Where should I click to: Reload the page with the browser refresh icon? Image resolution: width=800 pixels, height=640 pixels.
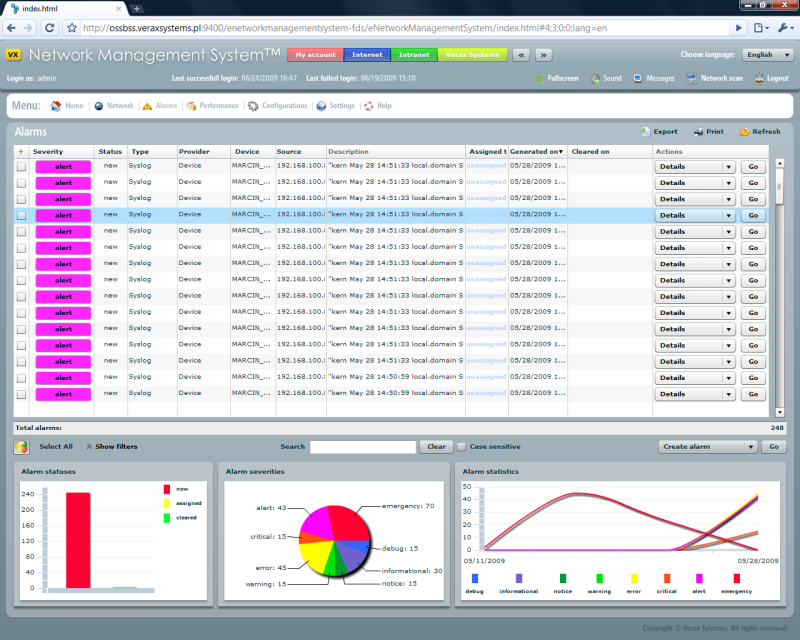49,28
